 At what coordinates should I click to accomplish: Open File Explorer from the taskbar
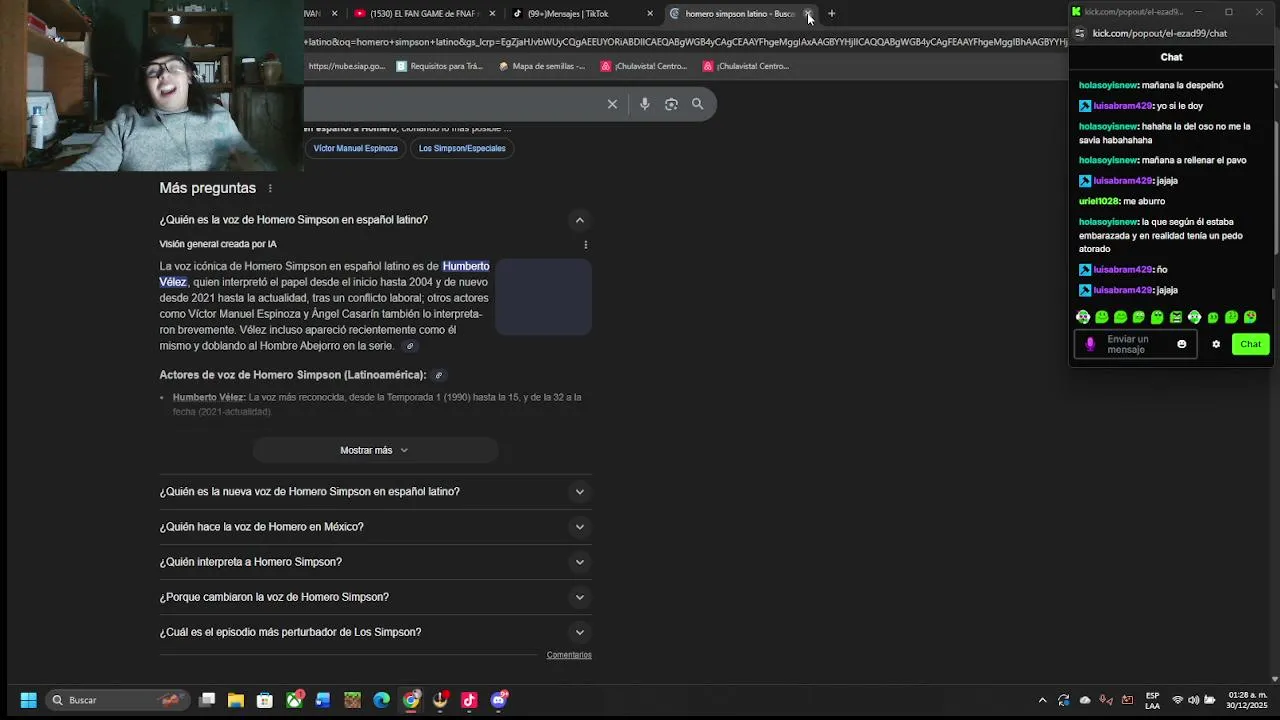236,700
